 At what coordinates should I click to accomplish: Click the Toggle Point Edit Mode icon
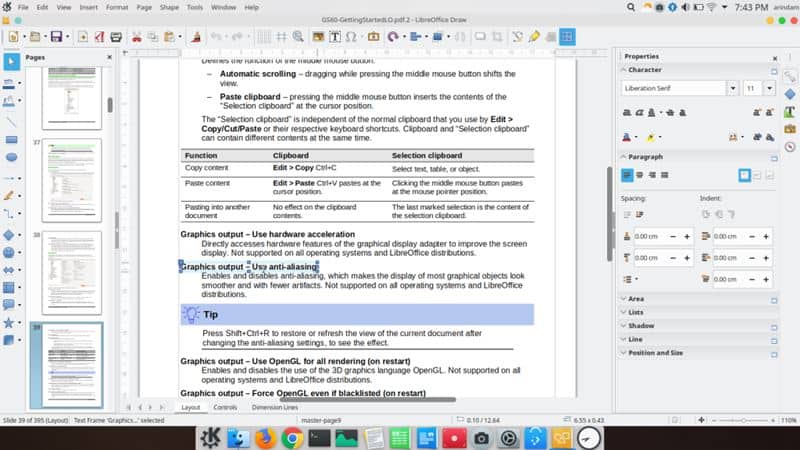coord(517,37)
